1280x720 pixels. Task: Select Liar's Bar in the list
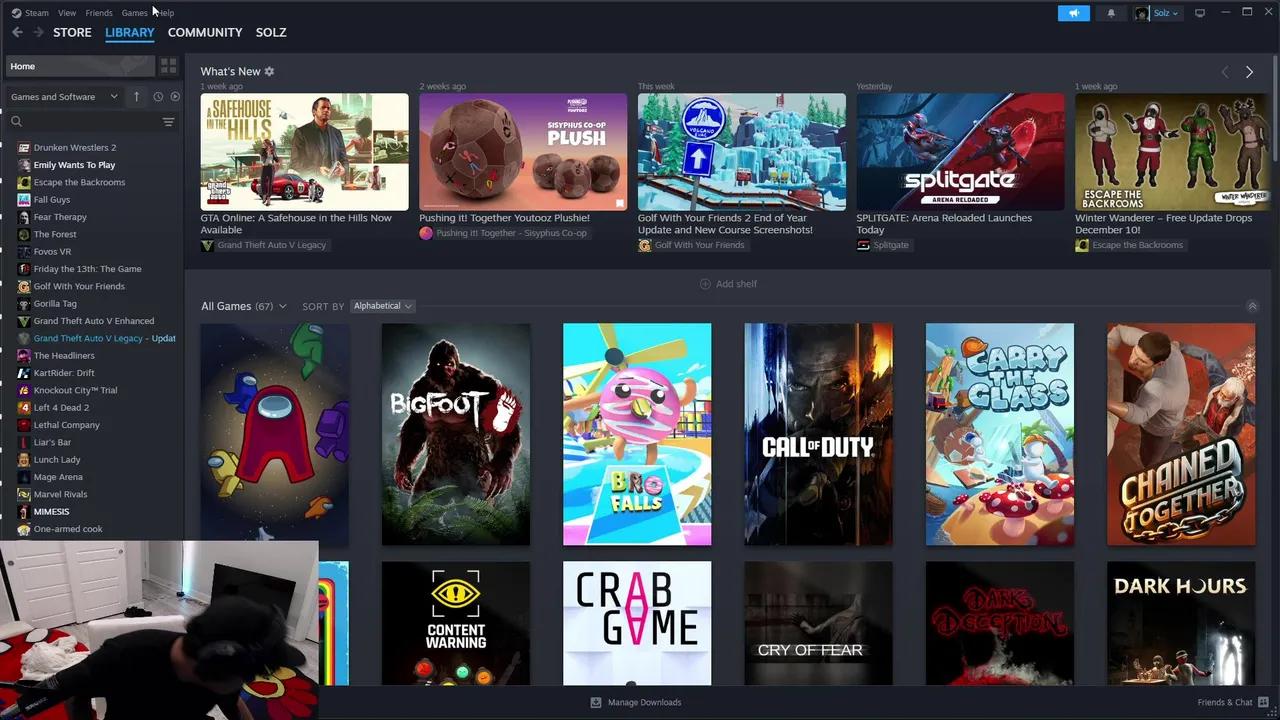(x=52, y=442)
